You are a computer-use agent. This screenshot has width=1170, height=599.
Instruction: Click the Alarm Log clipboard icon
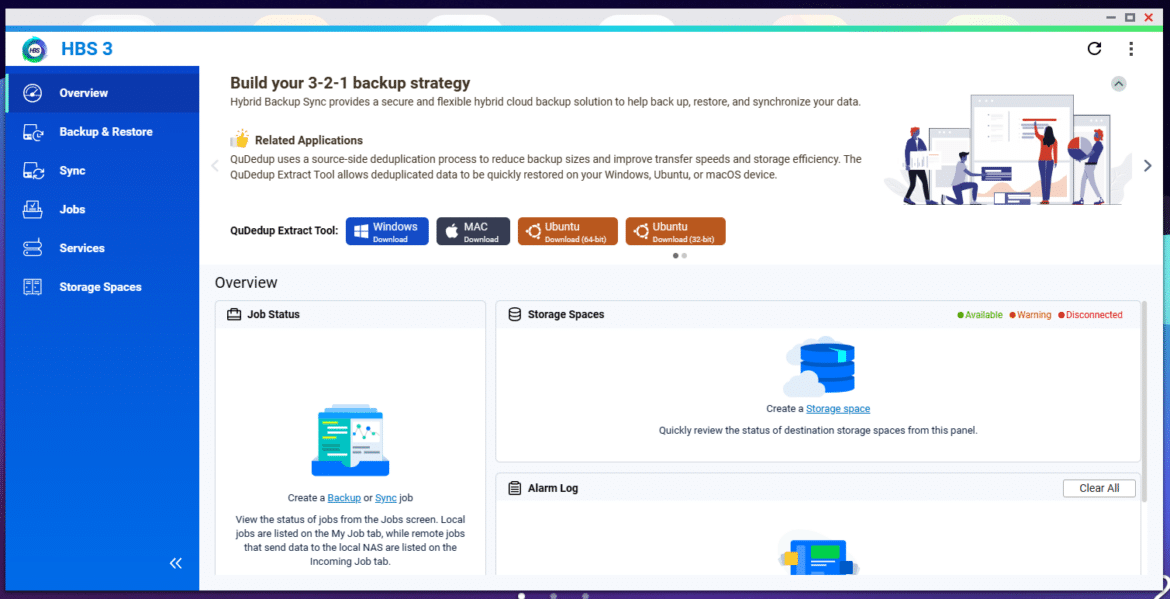(514, 489)
